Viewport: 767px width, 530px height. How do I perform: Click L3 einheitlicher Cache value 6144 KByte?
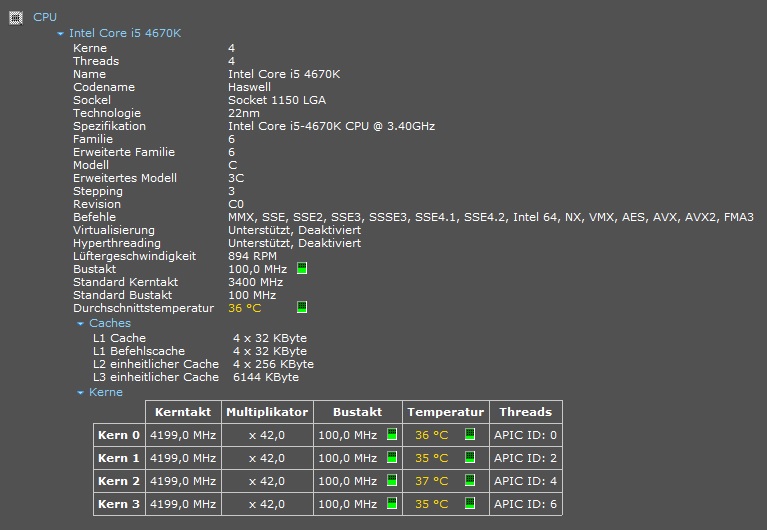266,377
